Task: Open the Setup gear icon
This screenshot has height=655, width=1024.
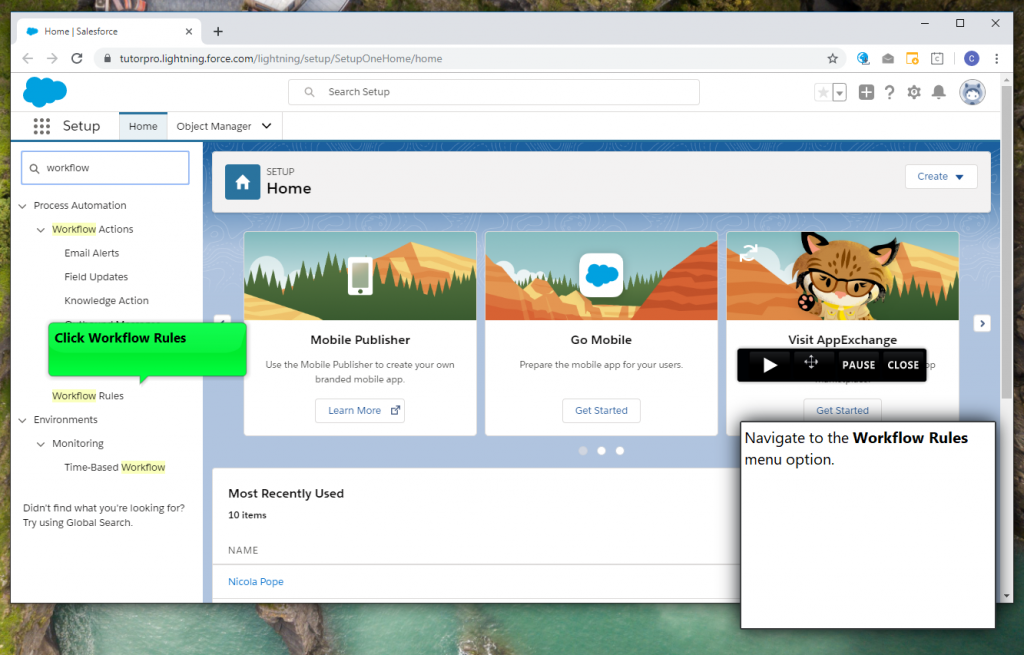Action: coord(914,92)
